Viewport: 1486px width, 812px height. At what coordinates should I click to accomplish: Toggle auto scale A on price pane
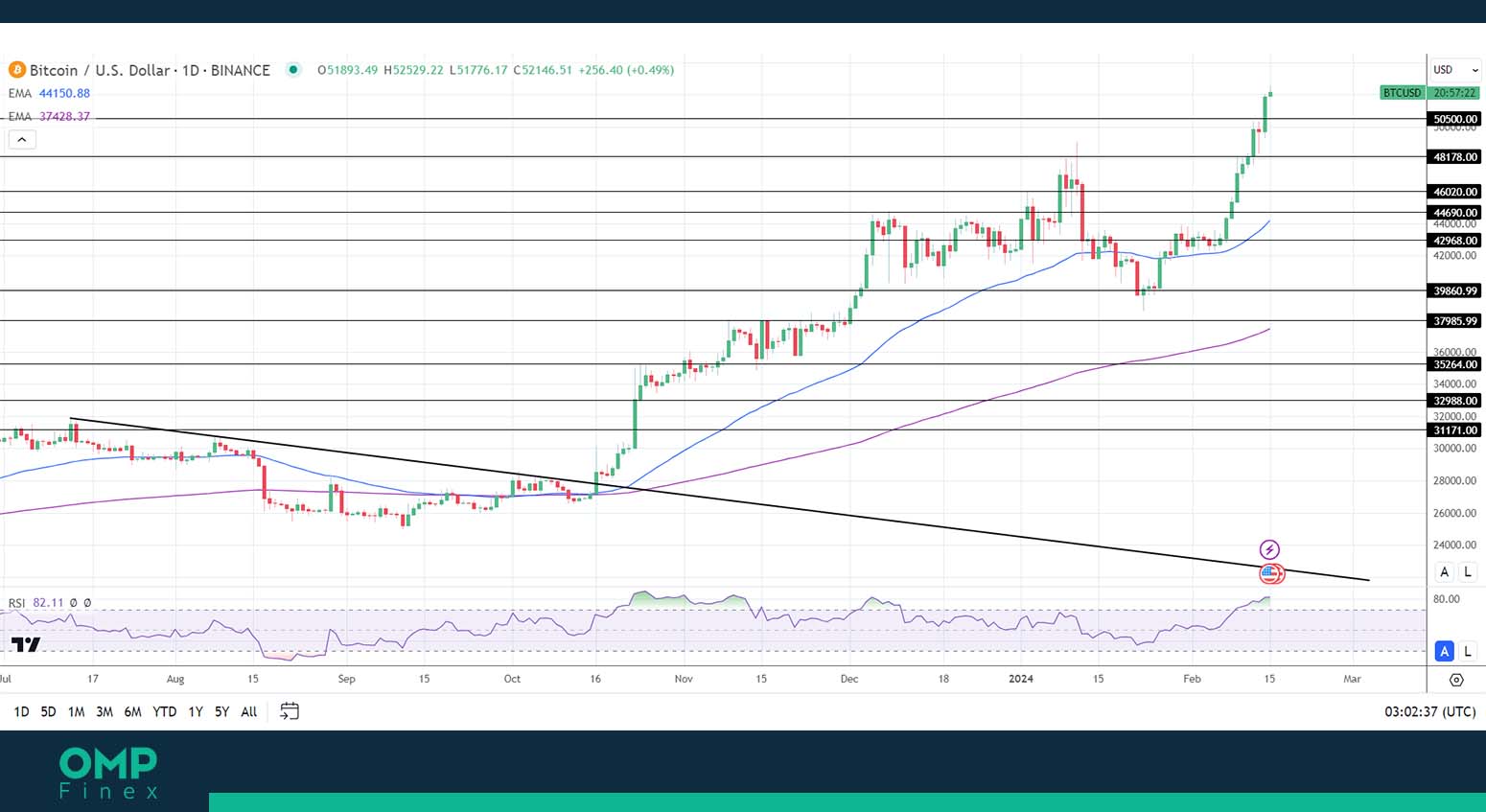pyautogui.click(x=1445, y=572)
